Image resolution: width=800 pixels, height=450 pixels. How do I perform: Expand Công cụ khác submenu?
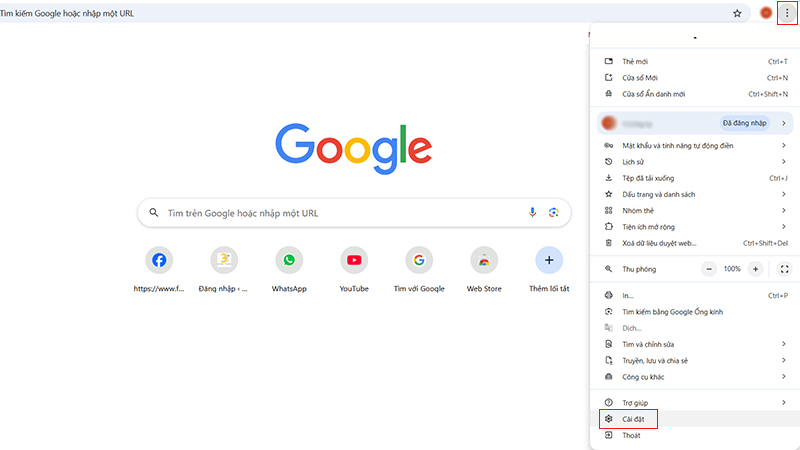pos(695,377)
